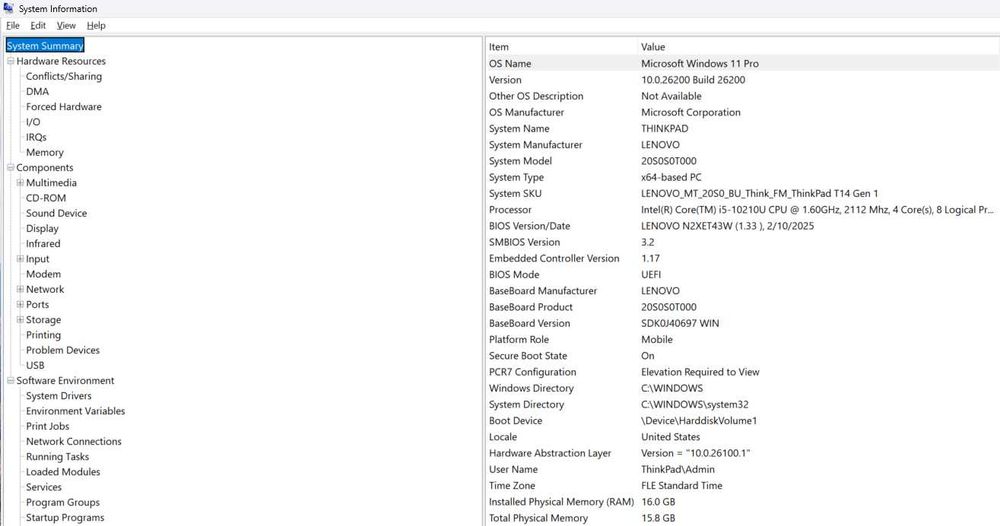The width and height of the screenshot is (1000, 526).
Task: Select Problem Devices tree item
Action: coord(62,350)
